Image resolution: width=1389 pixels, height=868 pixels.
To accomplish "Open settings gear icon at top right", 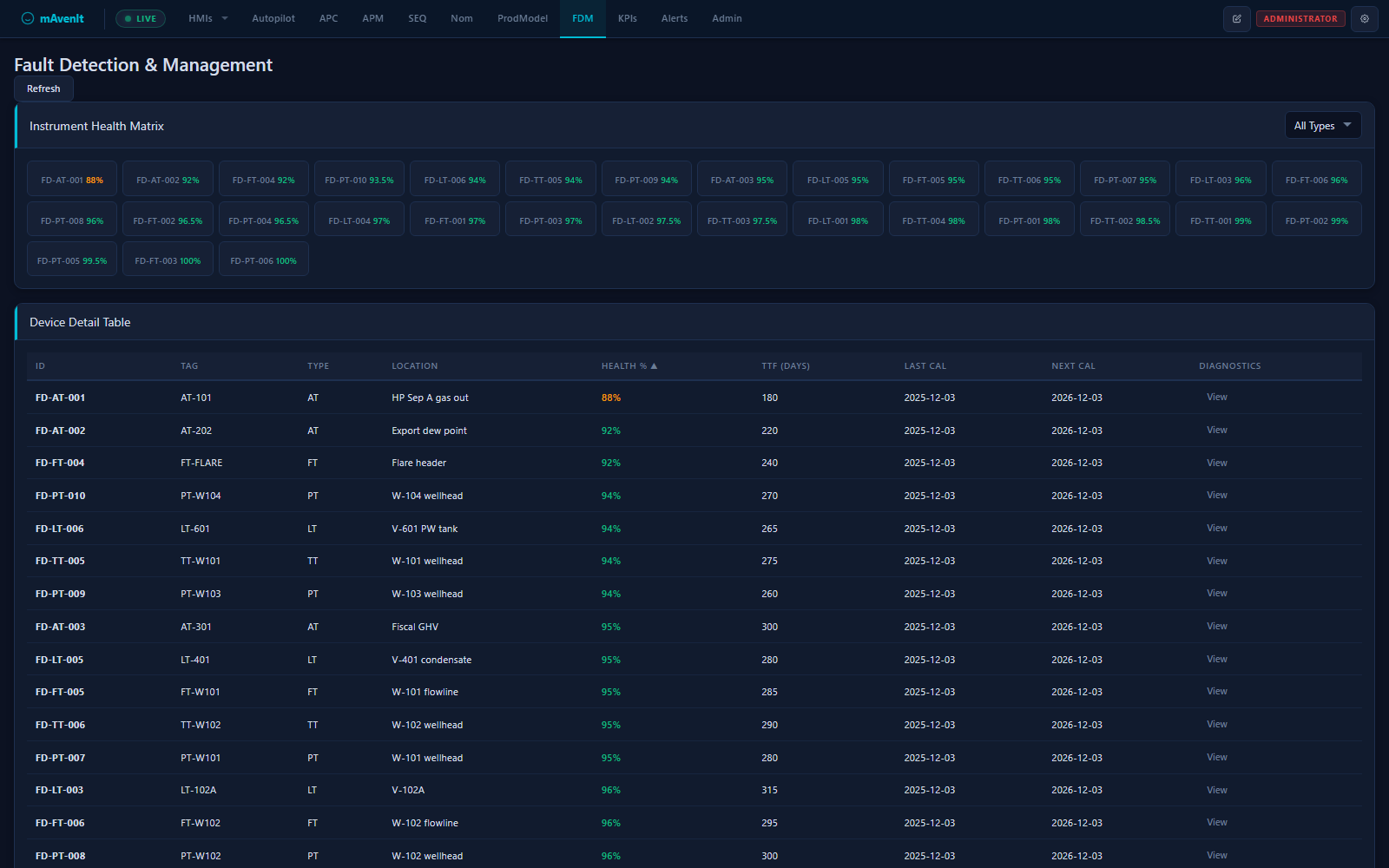I will (x=1364, y=18).
